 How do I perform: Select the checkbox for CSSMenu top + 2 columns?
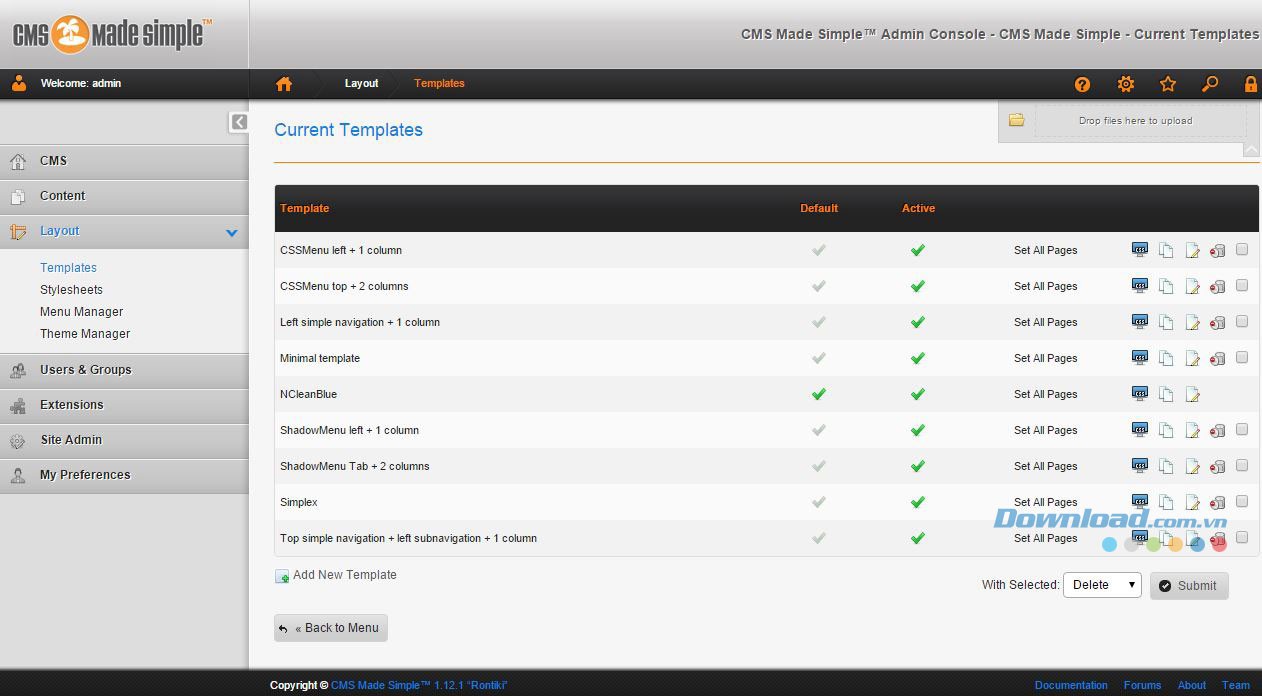pyautogui.click(x=1242, y=285)
